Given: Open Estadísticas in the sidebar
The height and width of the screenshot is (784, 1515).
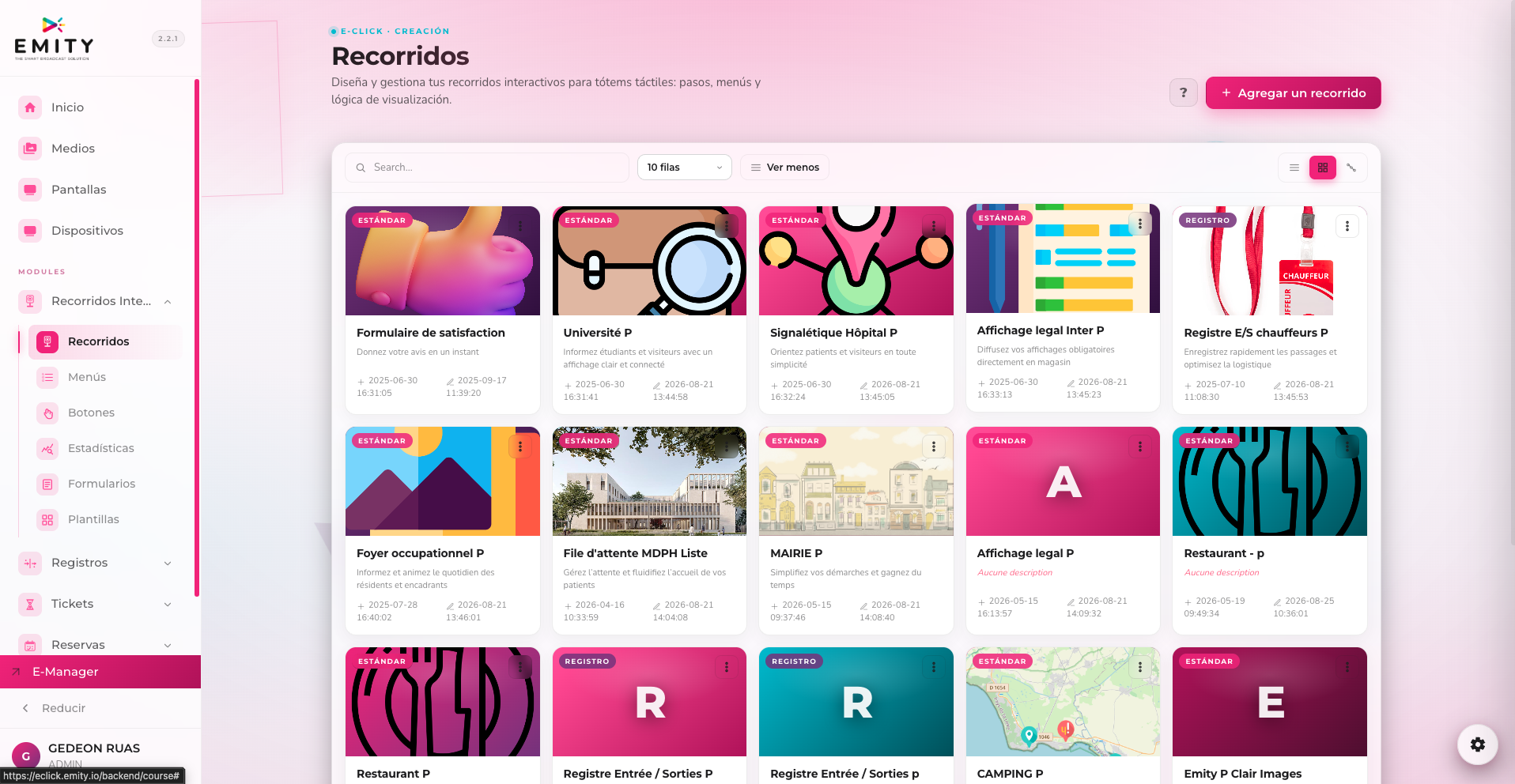Looking at the screenshot, I should [x=100, y=448].
